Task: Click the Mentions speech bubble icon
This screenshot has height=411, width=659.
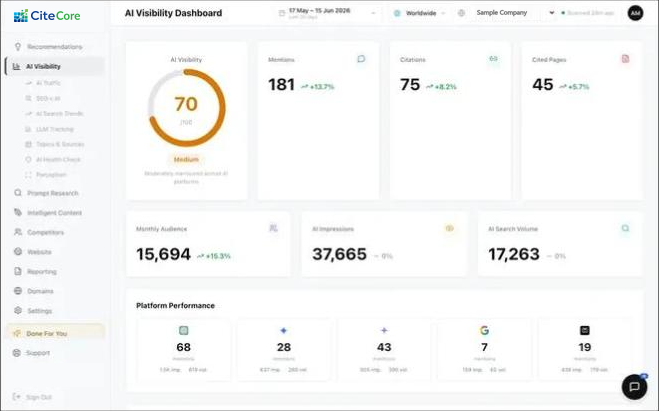Action: coord(361,59)
